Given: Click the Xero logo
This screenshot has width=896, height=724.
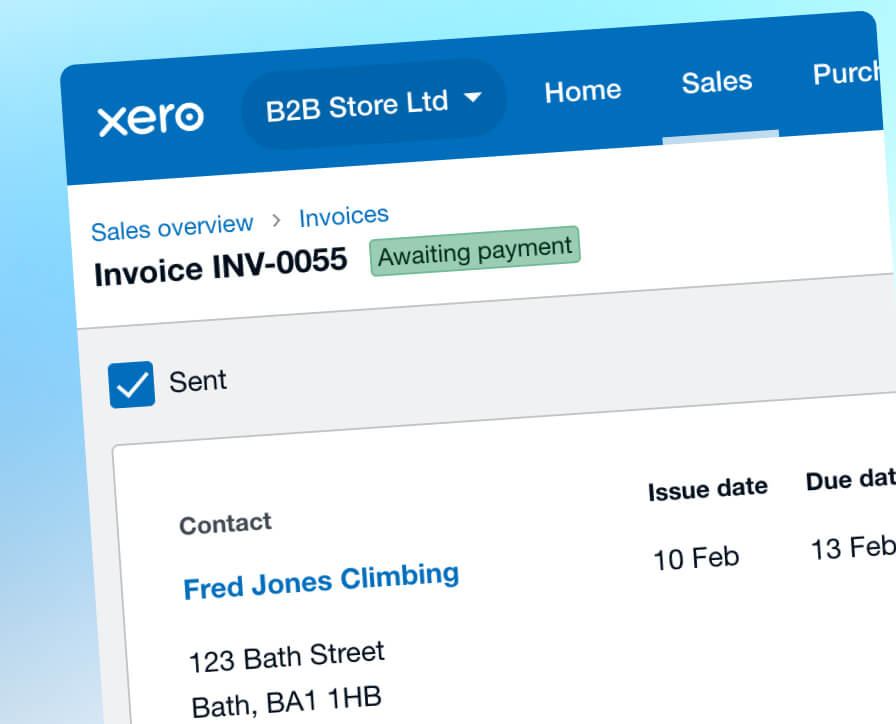Looking at the screenshot, I should (x=150, y=117).
